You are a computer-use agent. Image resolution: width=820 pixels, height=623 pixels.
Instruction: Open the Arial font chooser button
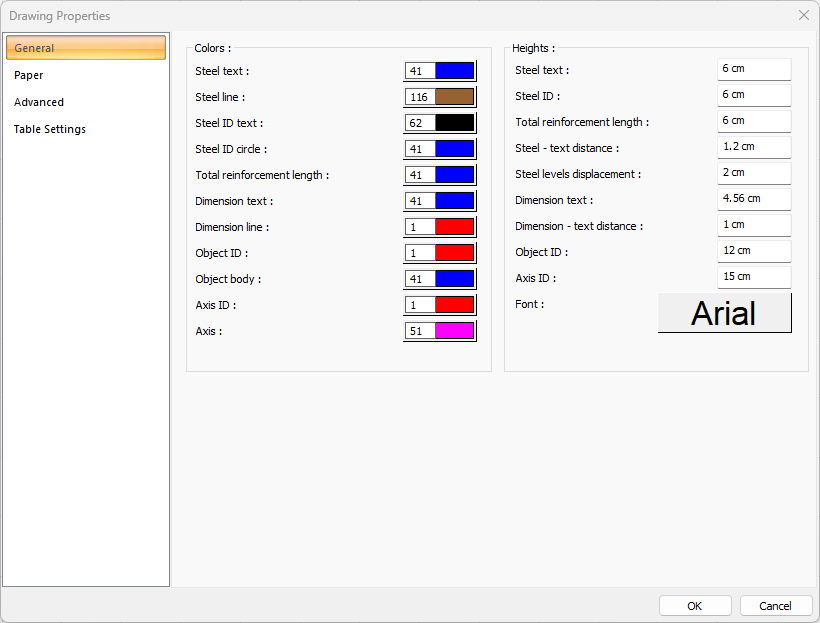point(724,313)
